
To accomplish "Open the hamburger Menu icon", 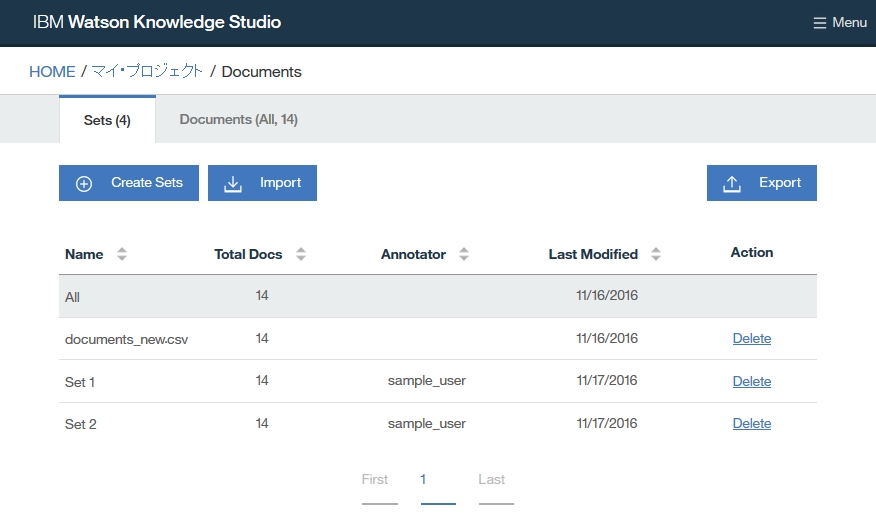I will [x=820, y=22].
